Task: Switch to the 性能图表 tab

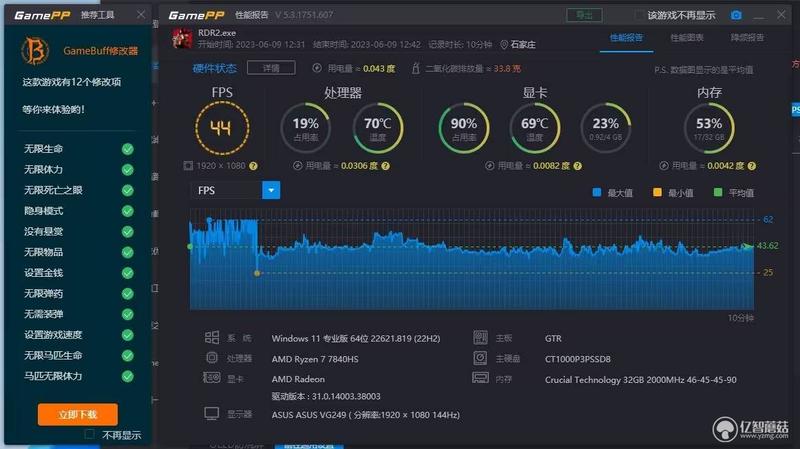Action: click(x=687, y=38)
